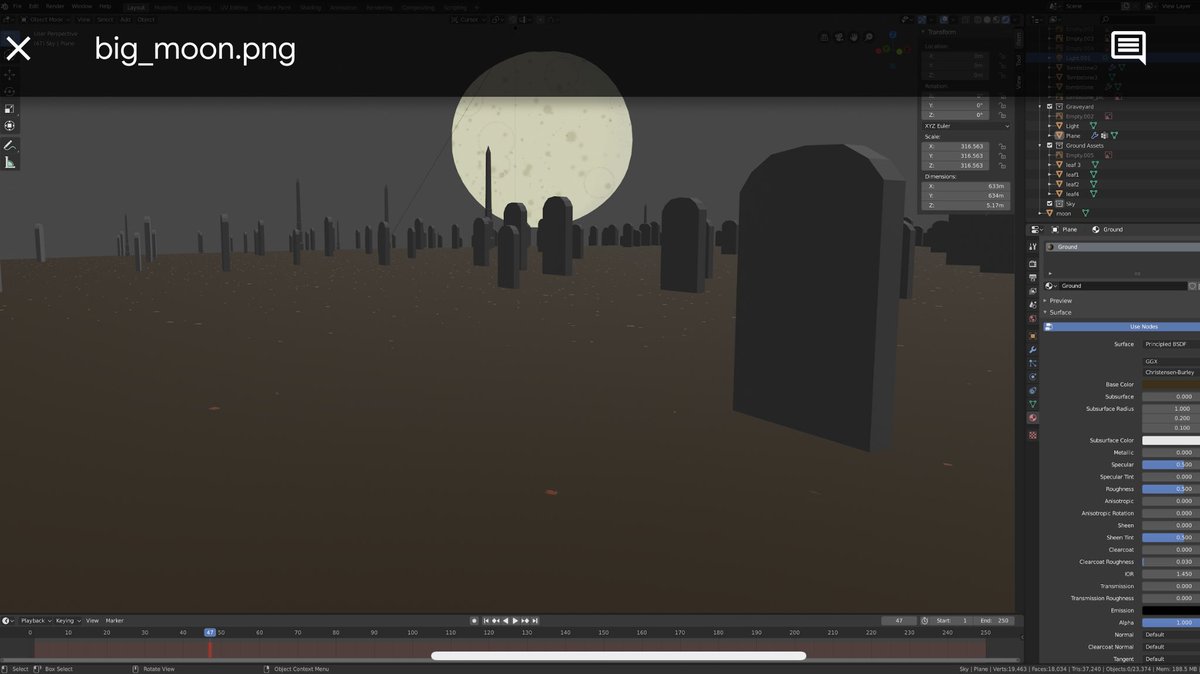Toggle the Graveyard collection checkbox
This screenshot has width=1200, height=674.
tap(1049, 106)
